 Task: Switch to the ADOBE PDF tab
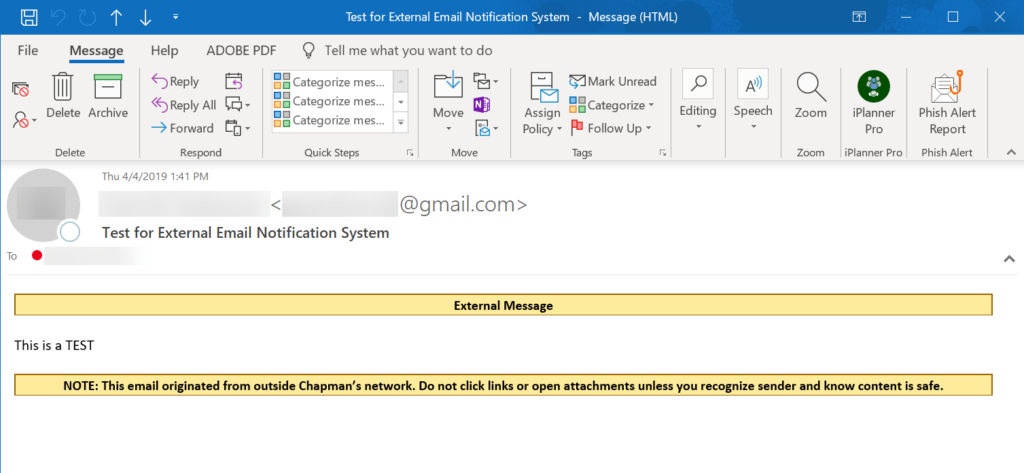242,50
